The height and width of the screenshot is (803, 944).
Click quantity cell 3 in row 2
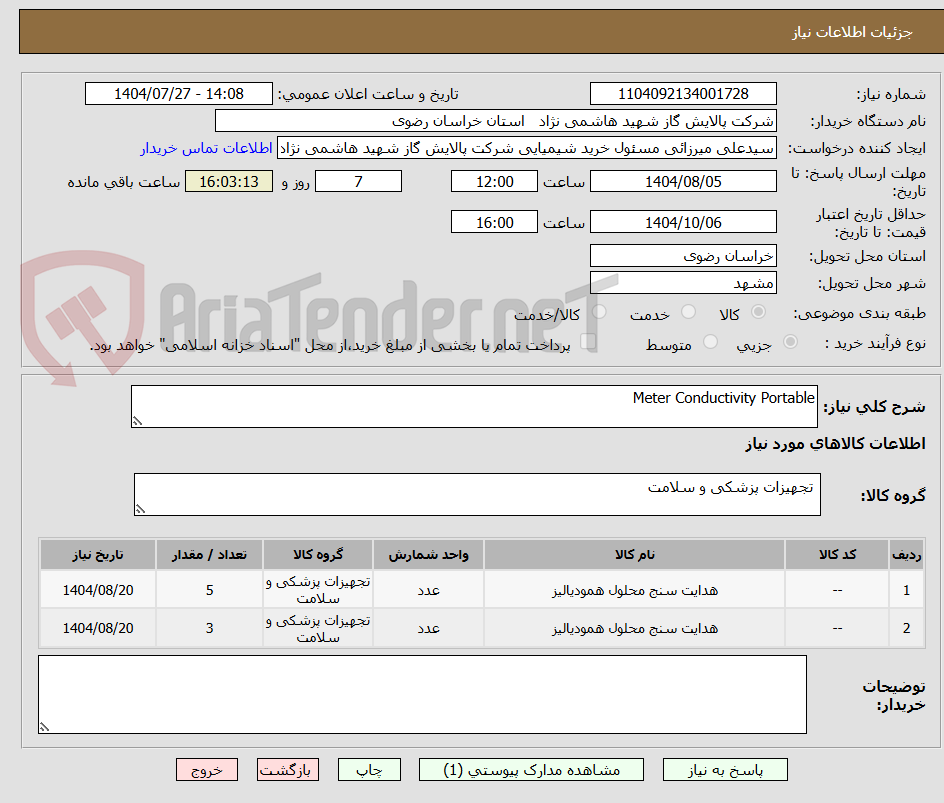(x=210, y=628)
